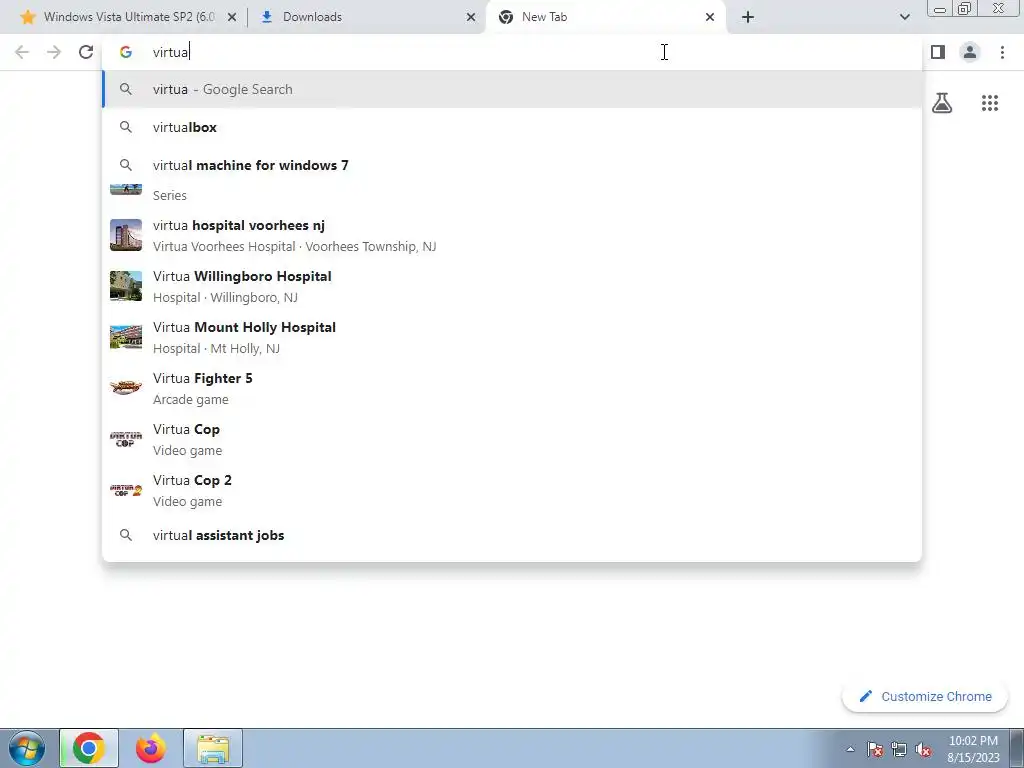Click the Willingboro Hospital thumbnail image
1024x768 pixels.
126,286
